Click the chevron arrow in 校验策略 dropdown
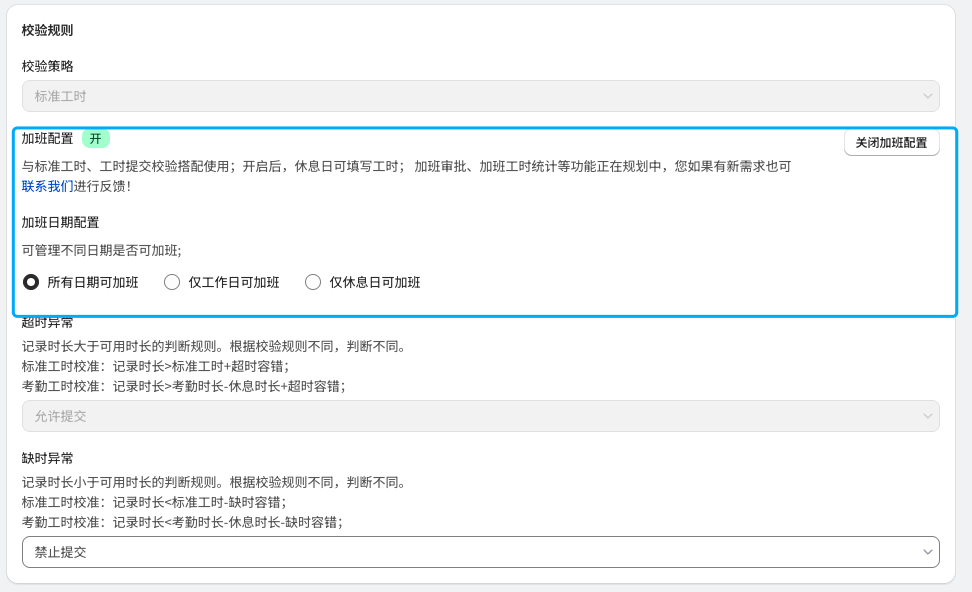Viewport: 972px width, 592px height. pos(926,96)
